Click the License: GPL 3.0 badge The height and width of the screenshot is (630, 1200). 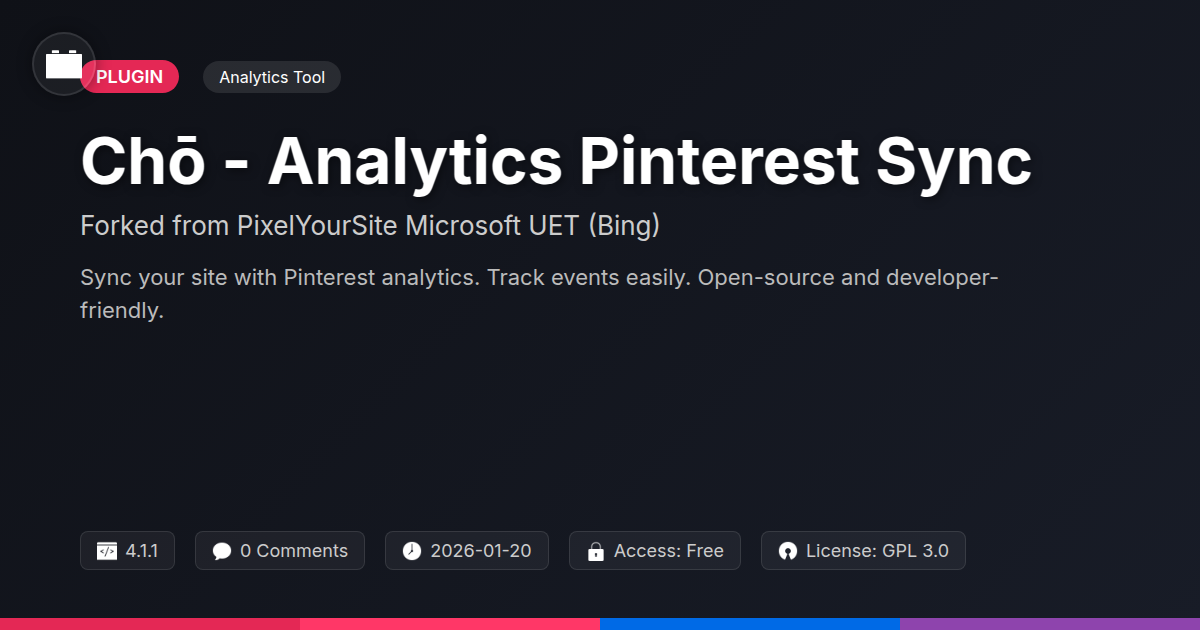click(x=876, y=551)
